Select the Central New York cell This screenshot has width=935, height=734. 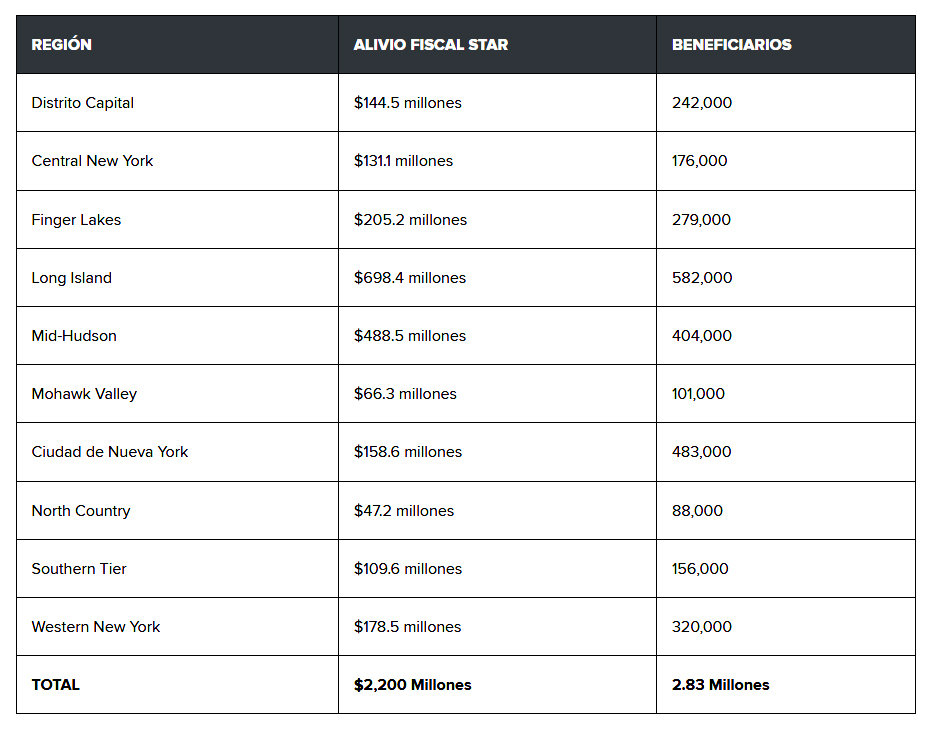92,161
